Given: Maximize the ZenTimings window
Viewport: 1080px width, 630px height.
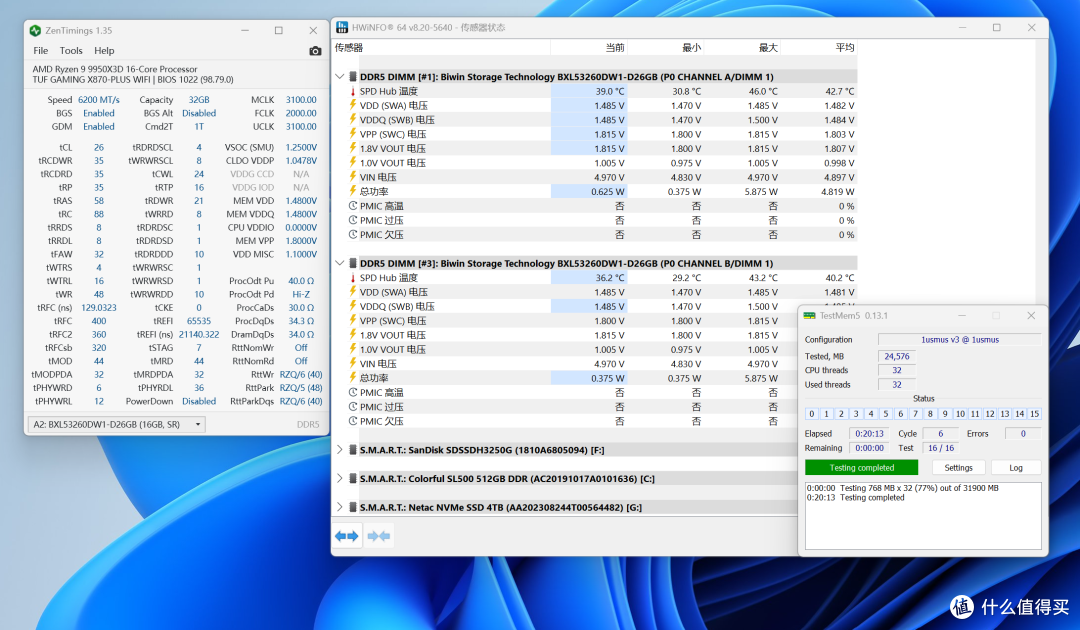Looking at the screenshot, I should pos(278,30).
